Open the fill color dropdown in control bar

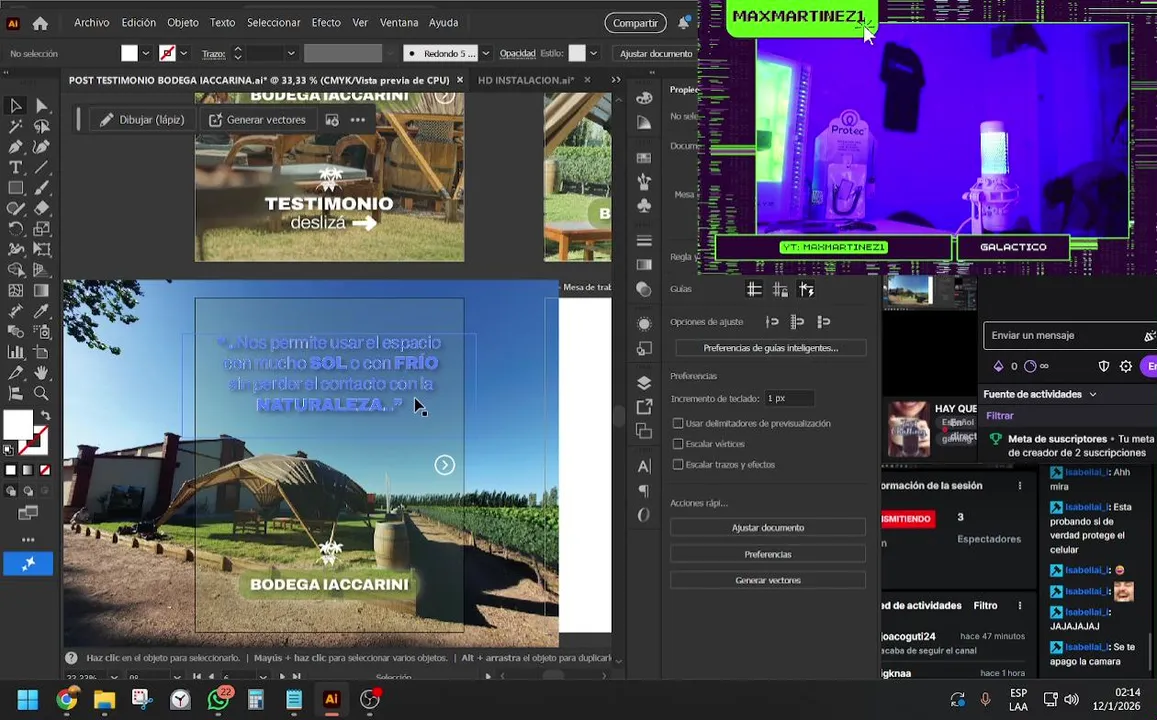(145, 53)
